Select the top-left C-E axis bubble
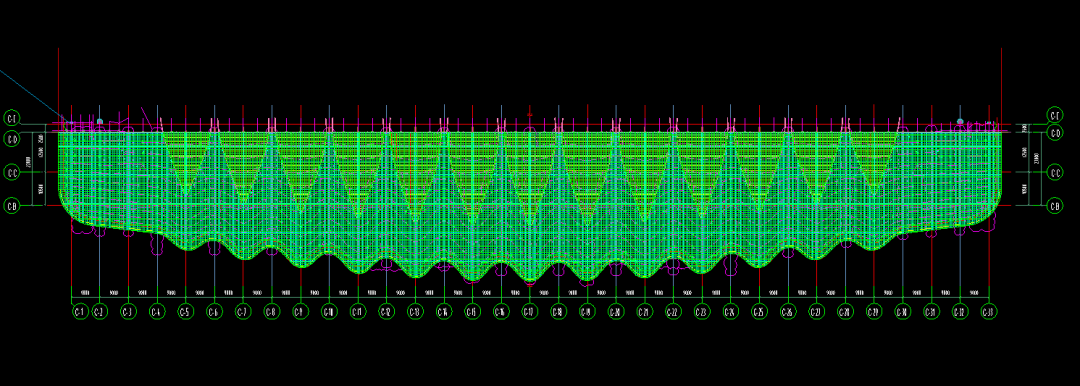Image resolution: width=1080 pixels, height=386 pixels. [x=11, y=118]
